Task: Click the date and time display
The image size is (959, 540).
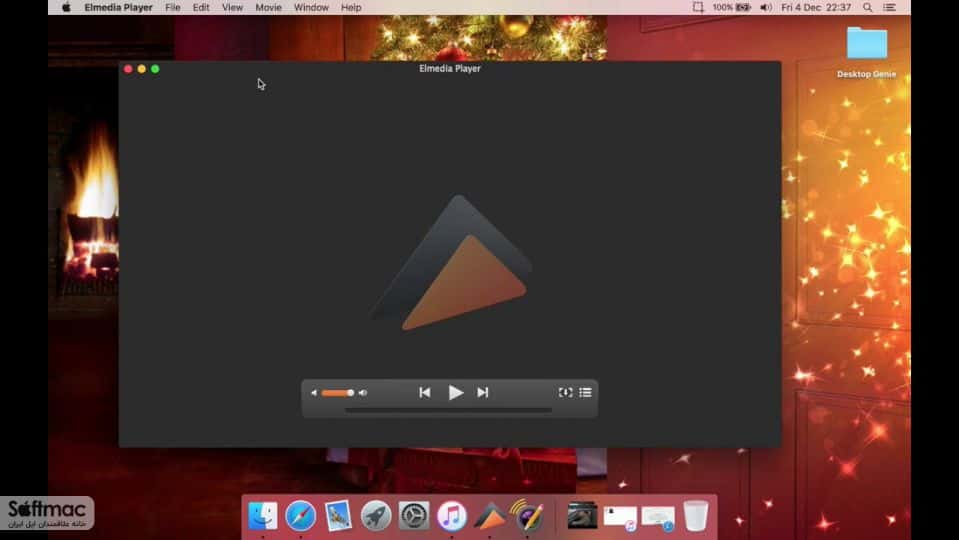Action: click(816, 7)
